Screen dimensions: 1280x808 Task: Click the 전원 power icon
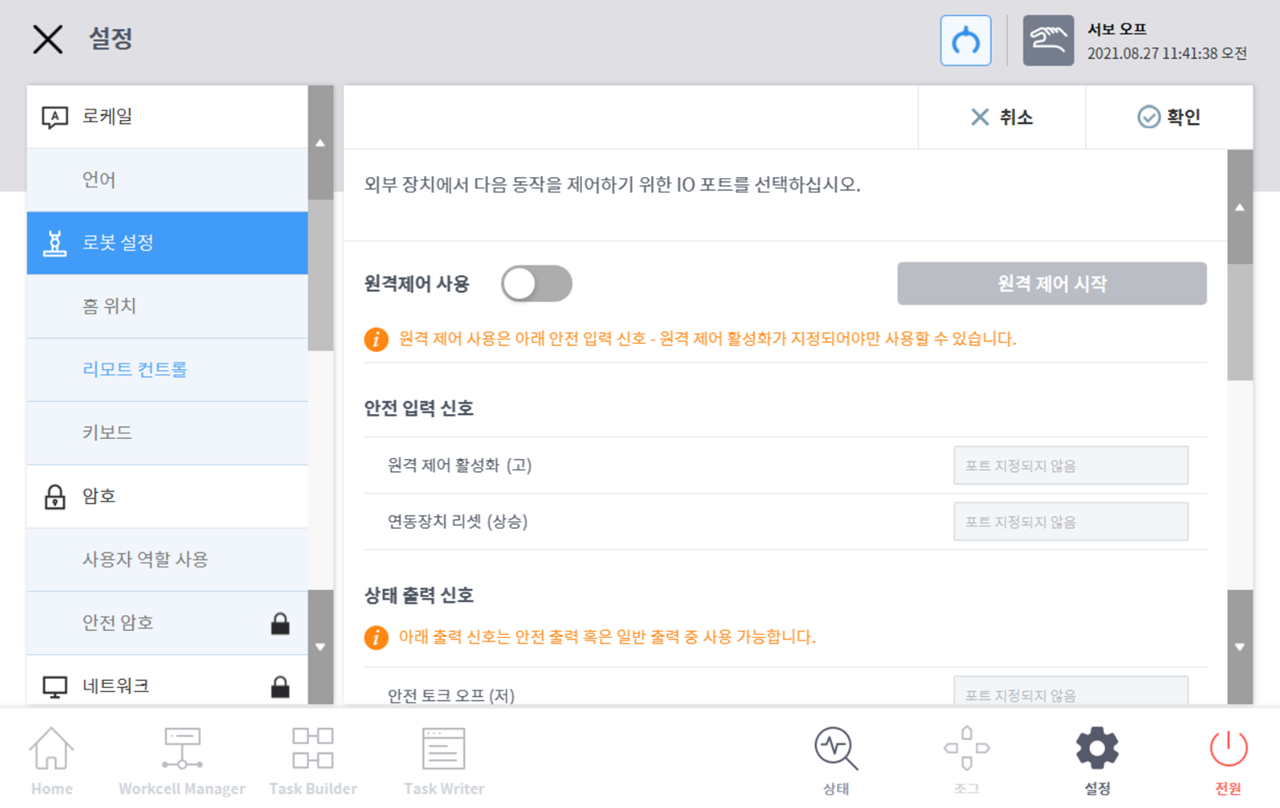(x=1227, y=758)
